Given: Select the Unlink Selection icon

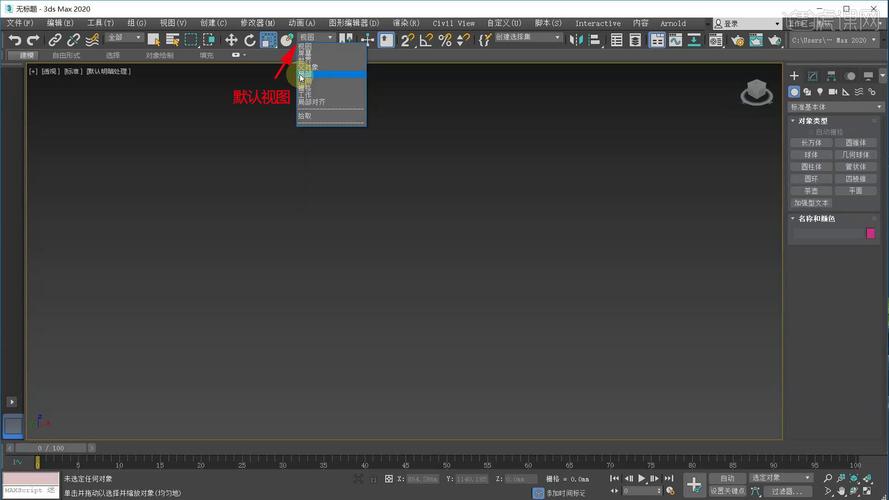Looking at the screenshot, I should 73,40.
